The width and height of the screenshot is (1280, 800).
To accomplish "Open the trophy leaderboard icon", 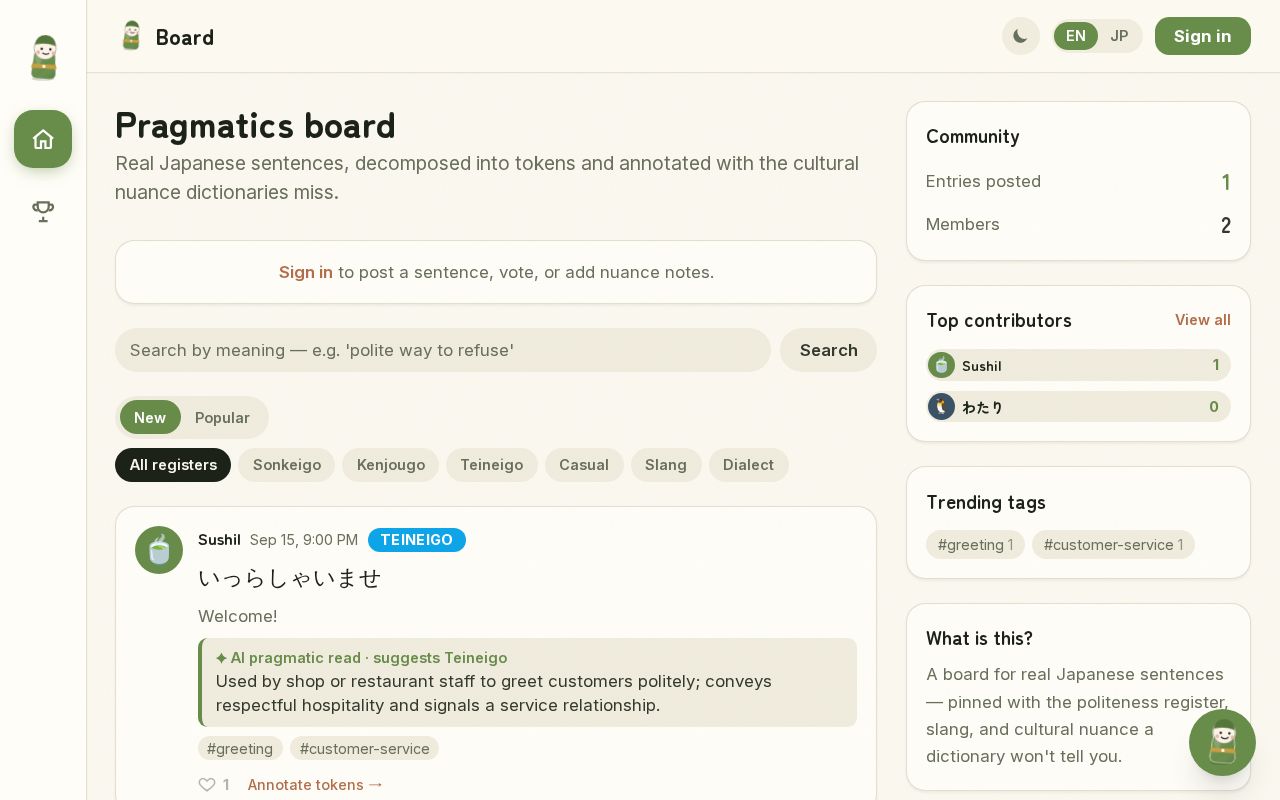I will [43, 211].
